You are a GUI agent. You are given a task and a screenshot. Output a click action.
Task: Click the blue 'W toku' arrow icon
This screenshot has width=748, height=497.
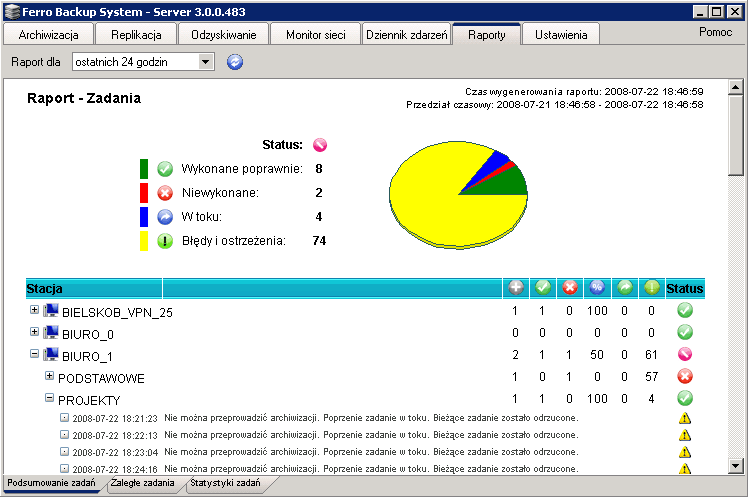coord(166,216)
